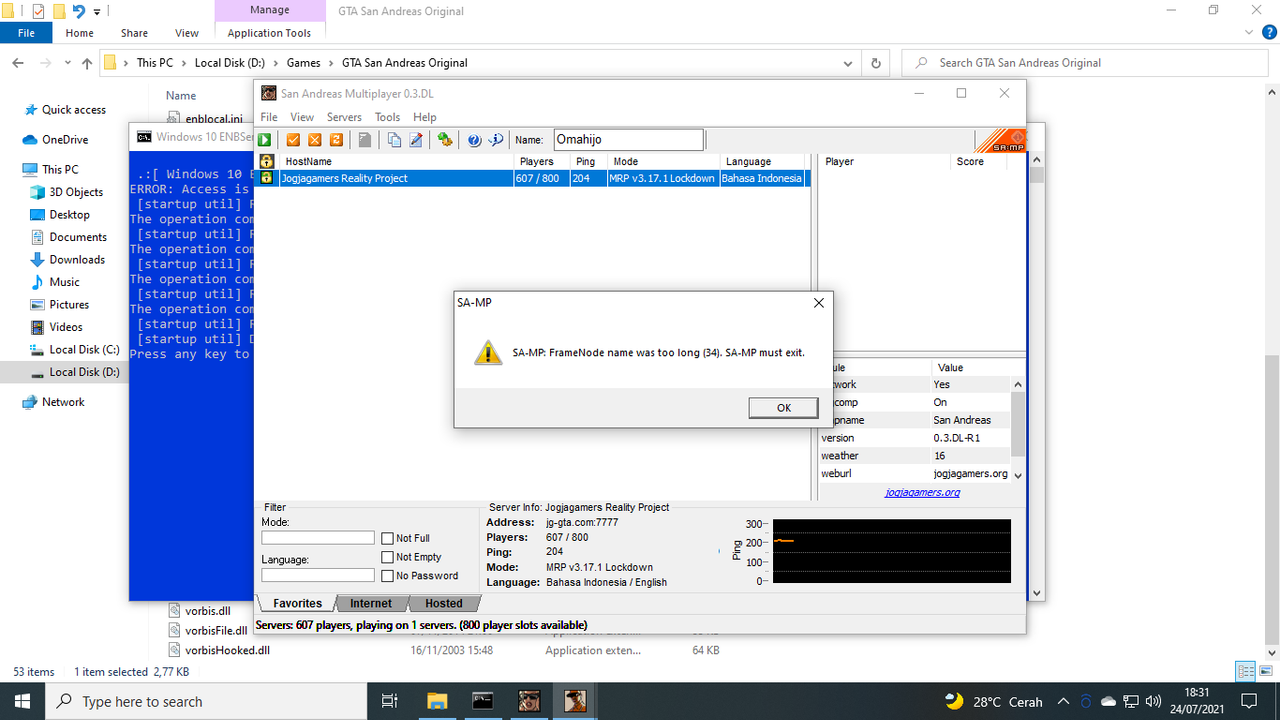This screenshot has width=1280, height=720.
Task: Click the Language filter input field
Action: click(x=318, y=575)
